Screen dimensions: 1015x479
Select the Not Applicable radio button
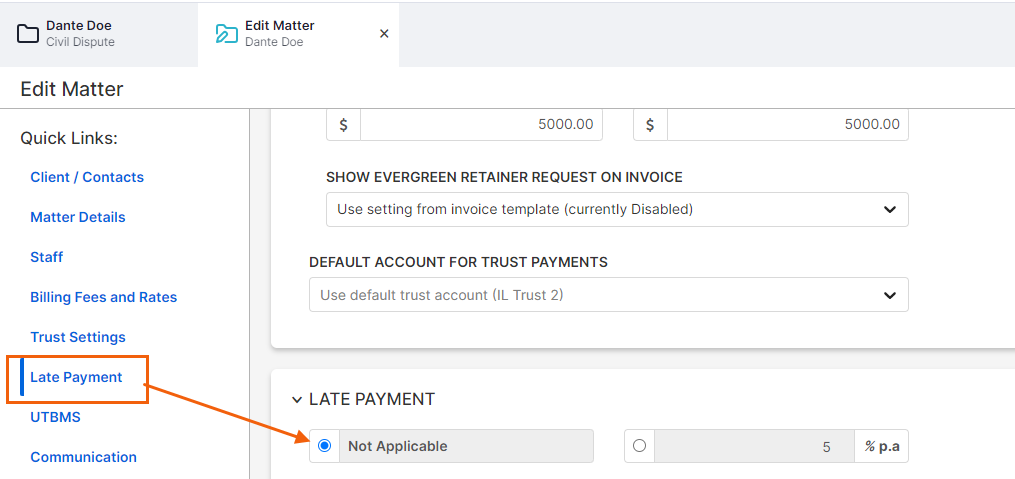coord(325,446)
